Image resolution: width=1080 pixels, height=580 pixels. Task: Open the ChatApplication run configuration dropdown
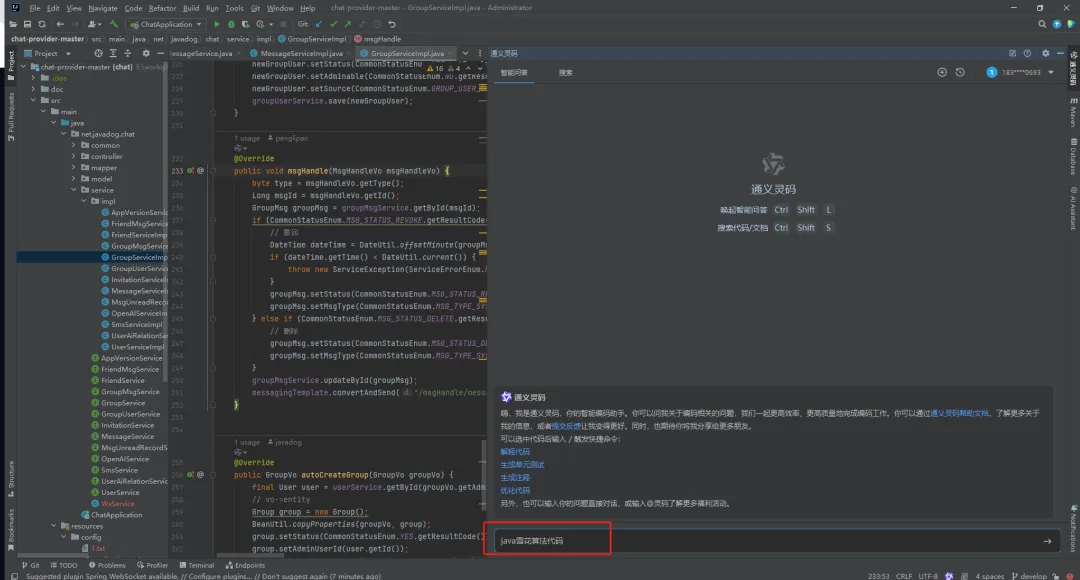tap(166, 24)
